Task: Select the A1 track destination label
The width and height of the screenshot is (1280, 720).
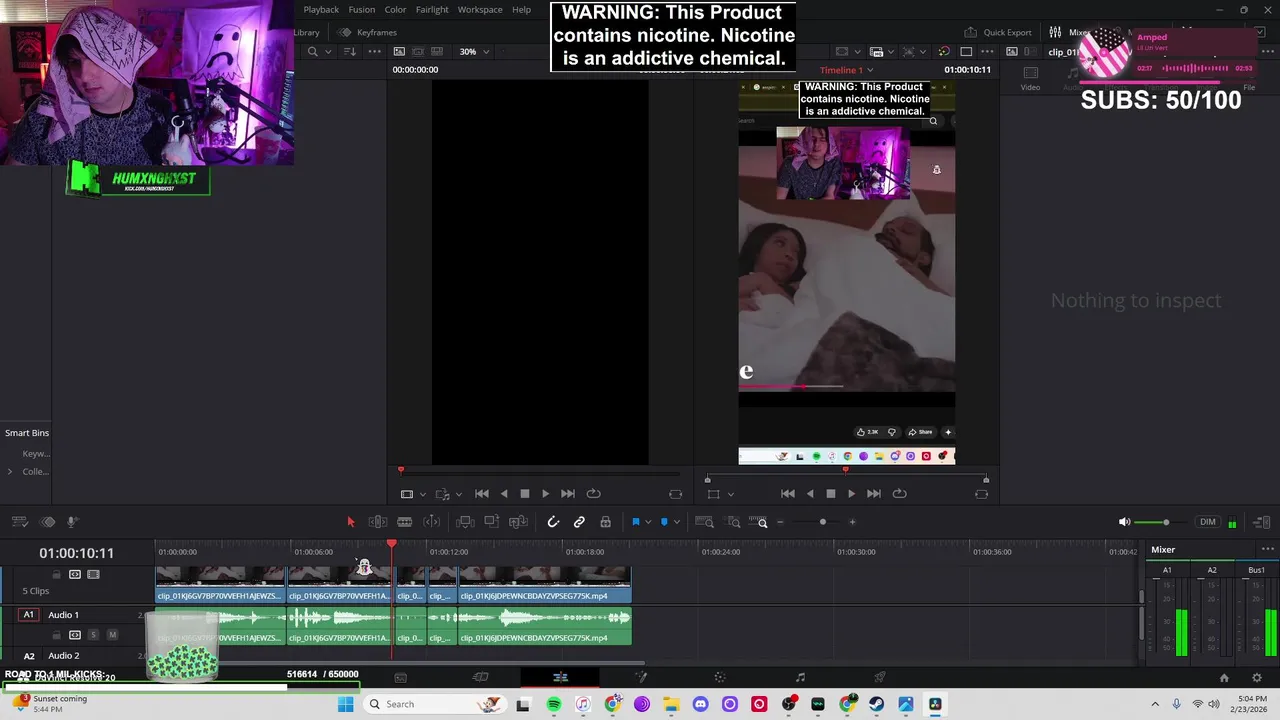Action: click(28, 615)
